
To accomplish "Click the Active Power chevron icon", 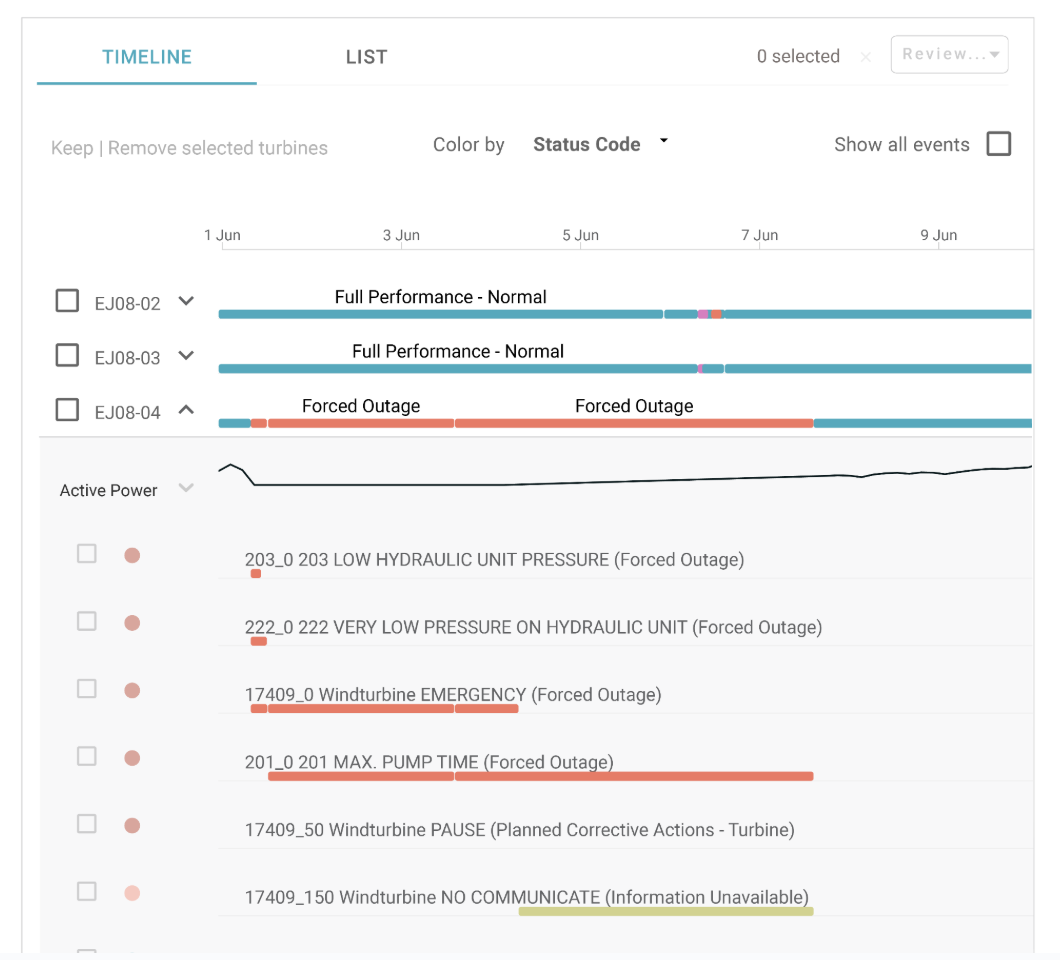I will pyautogui.click(x=185, y=488).
